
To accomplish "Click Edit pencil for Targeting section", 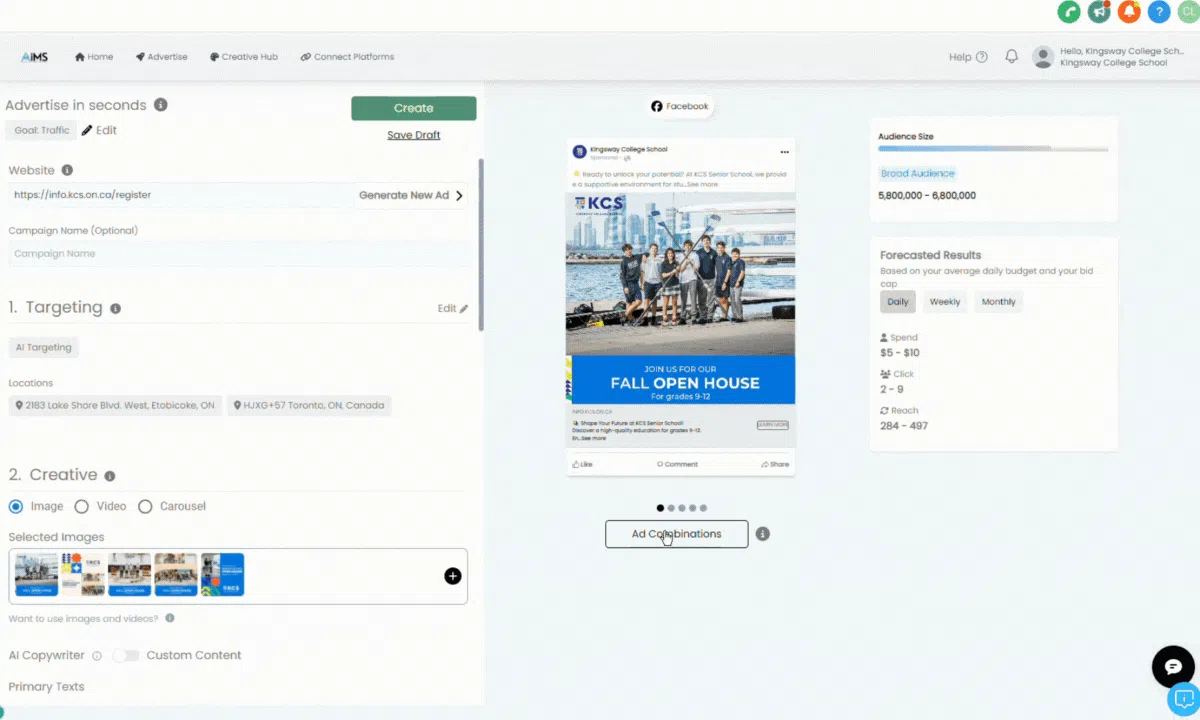I will [x=453, y=308].
